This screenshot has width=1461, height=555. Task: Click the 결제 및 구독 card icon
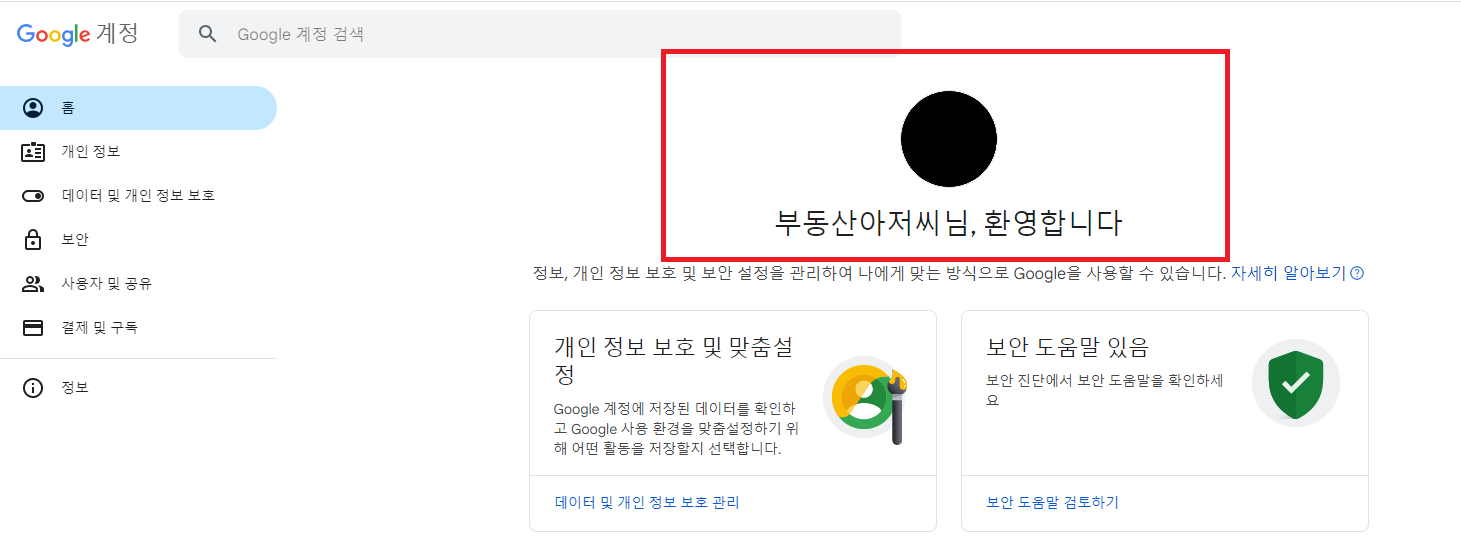point(33,328)
